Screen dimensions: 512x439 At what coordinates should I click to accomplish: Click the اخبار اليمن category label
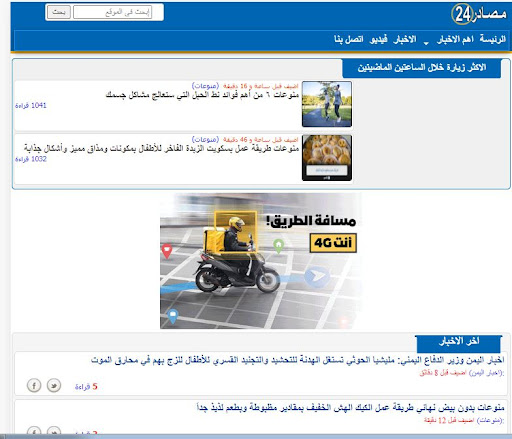(x=486, y=373)
